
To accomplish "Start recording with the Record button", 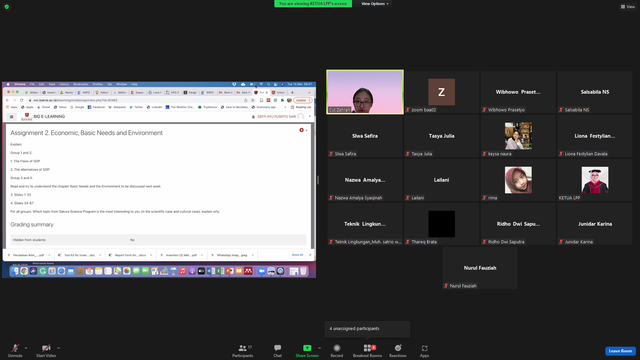I will (337, 351).
